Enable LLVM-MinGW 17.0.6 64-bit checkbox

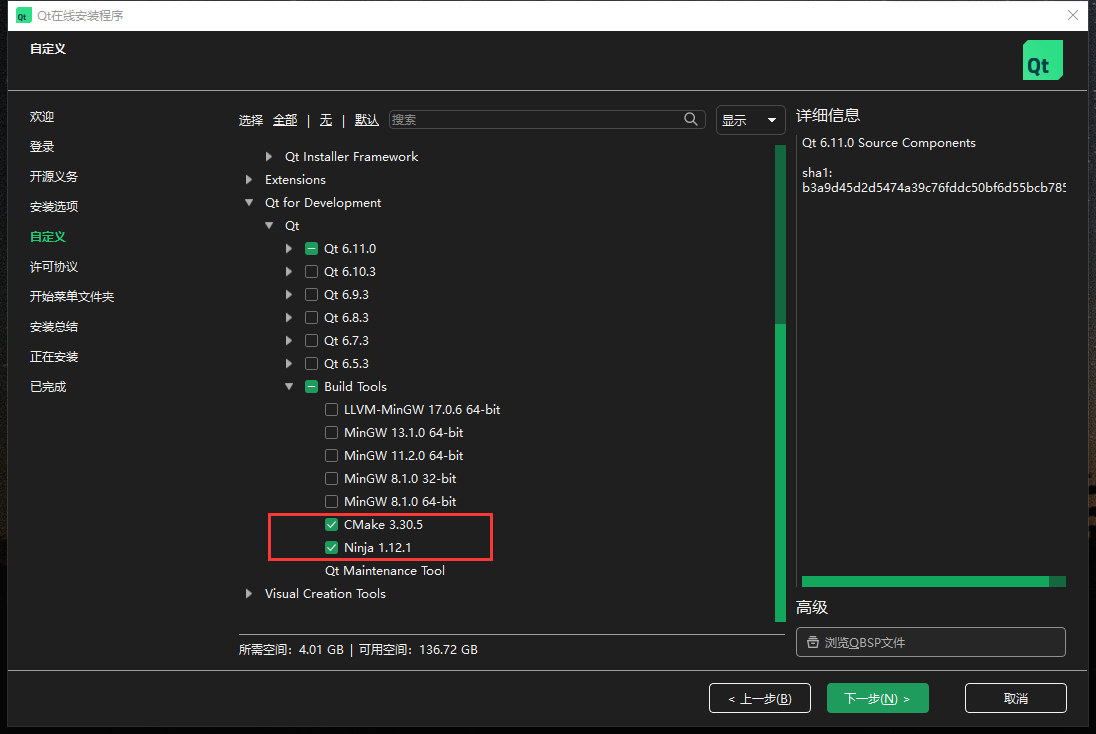[331, 410]
